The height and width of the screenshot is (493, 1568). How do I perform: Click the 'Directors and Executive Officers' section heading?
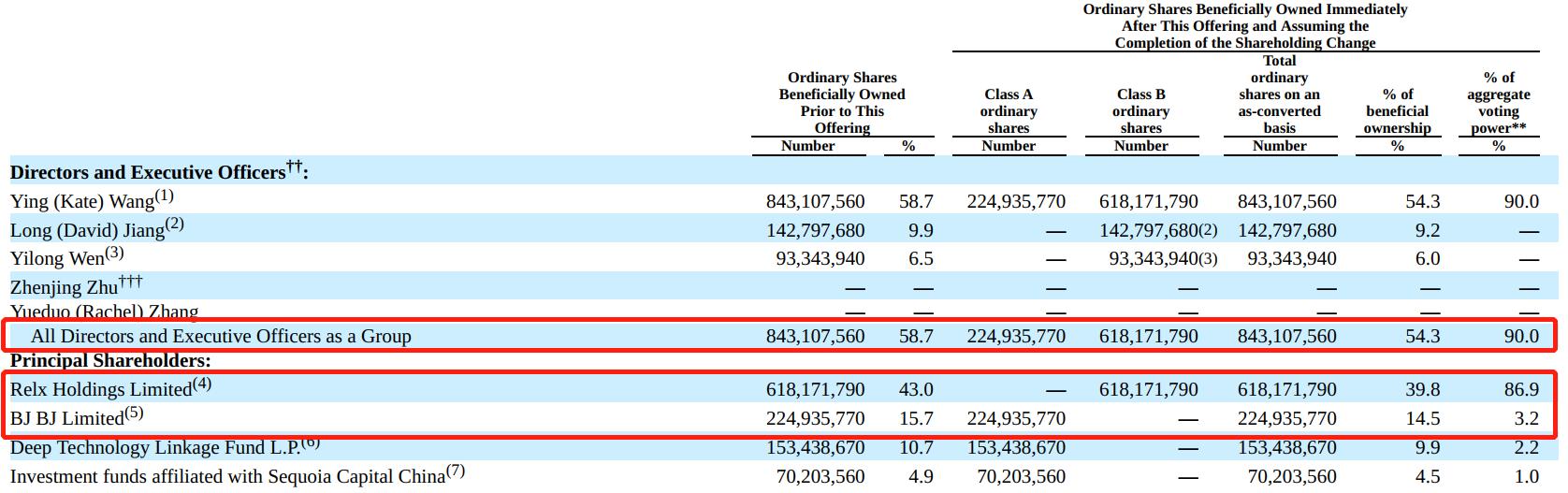tap(148, 172)
